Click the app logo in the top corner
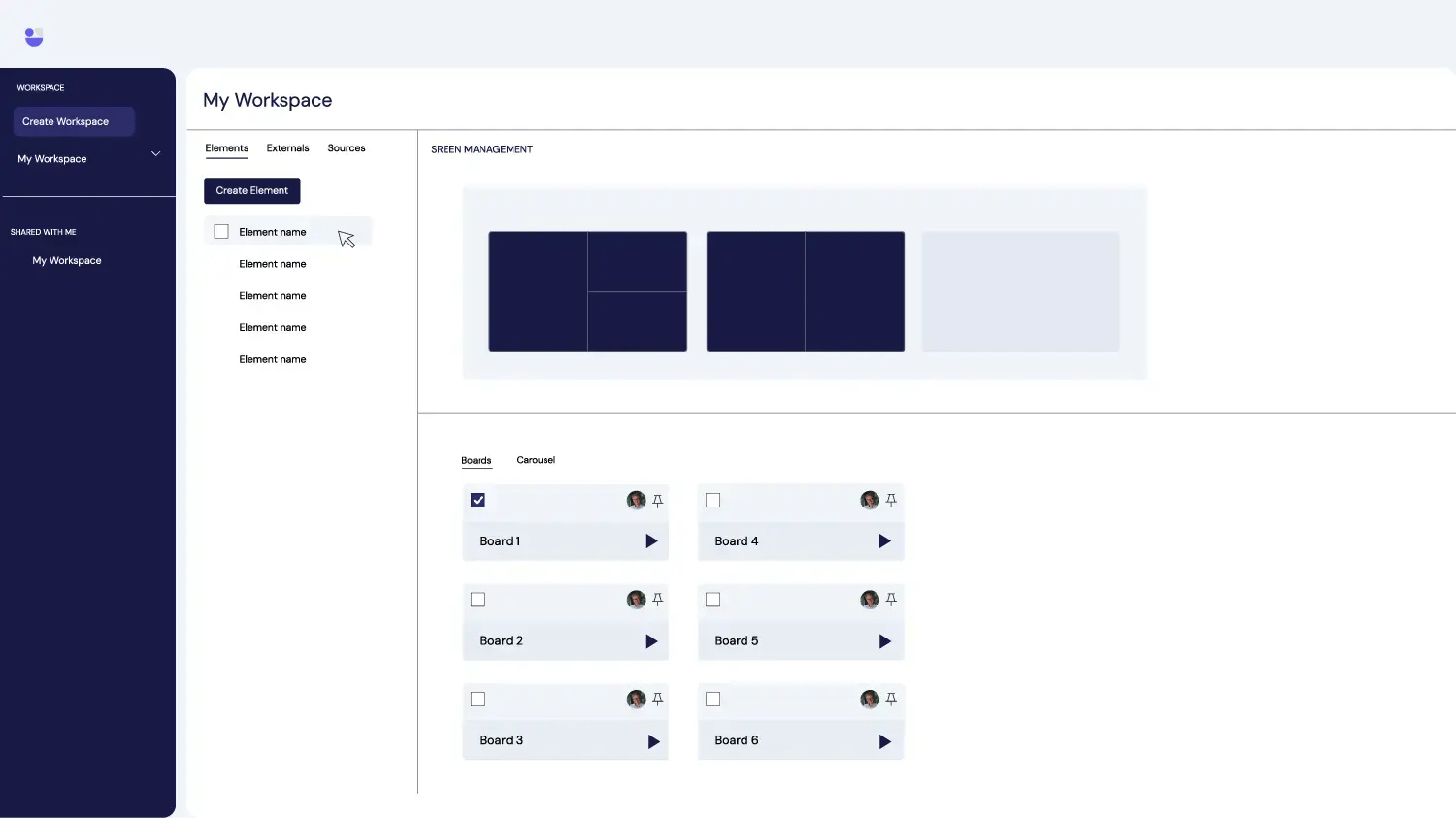The image size is (1456, 818). pos(33,36)
